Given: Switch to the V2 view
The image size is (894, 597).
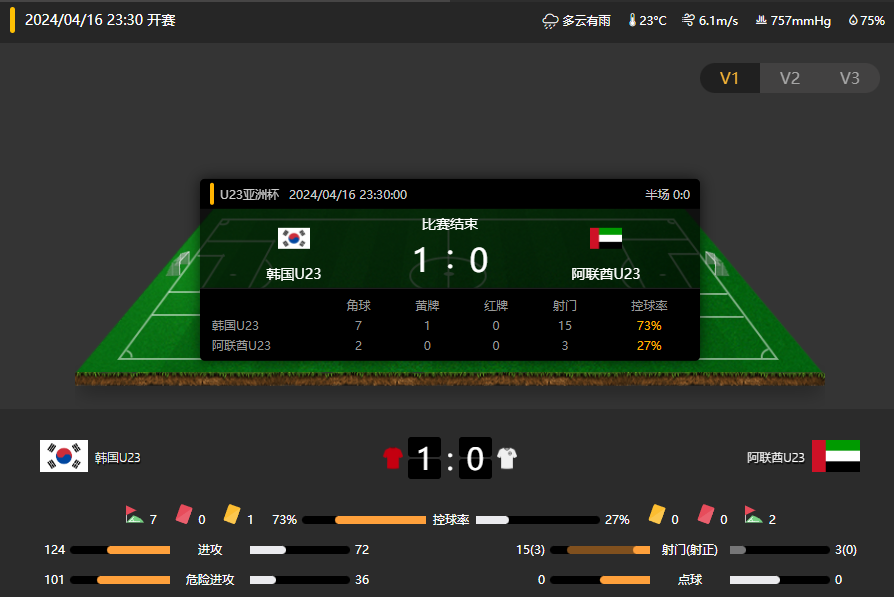Looking at the screenshot, I should pos(790,78).
